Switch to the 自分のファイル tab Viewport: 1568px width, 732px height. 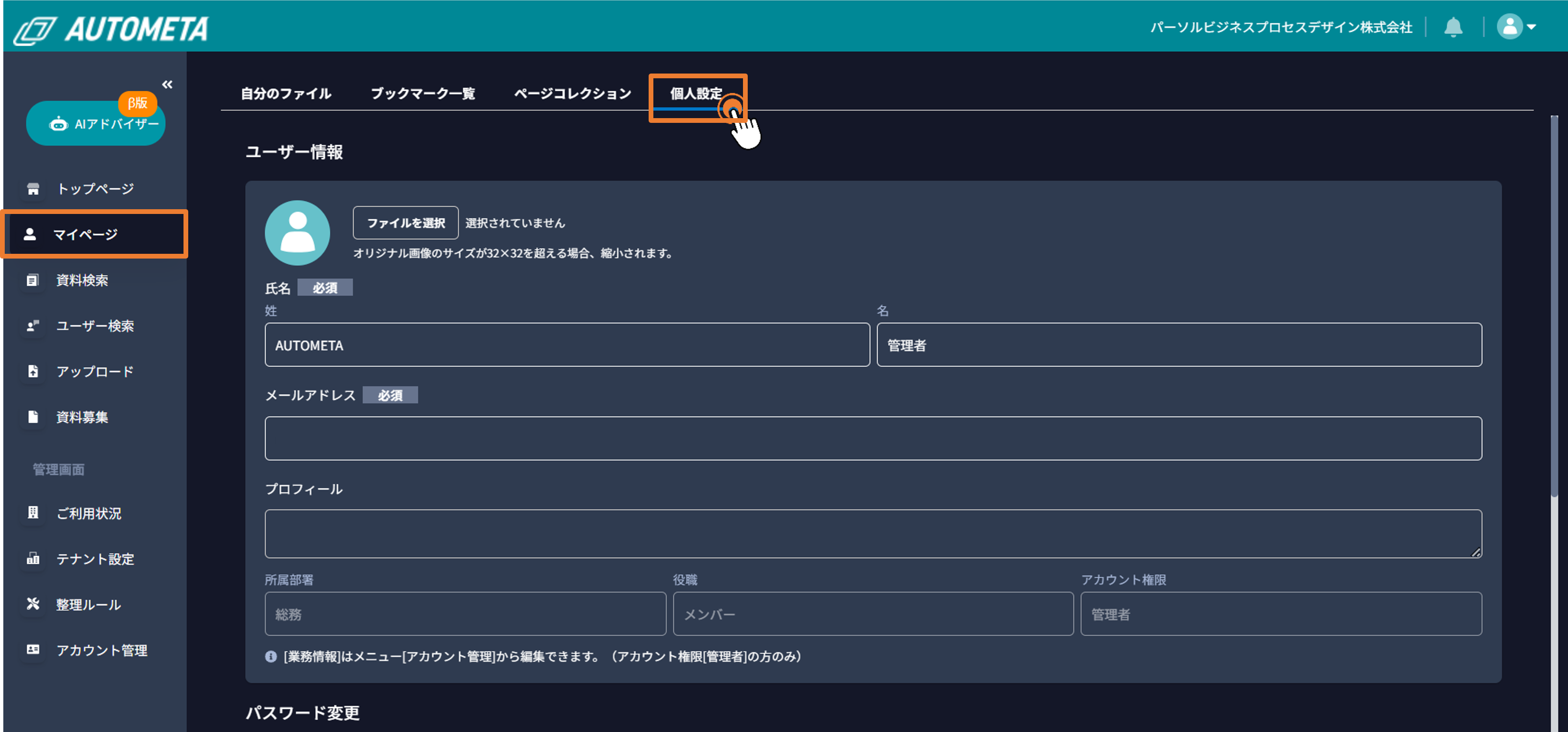(x=286, y=94)
